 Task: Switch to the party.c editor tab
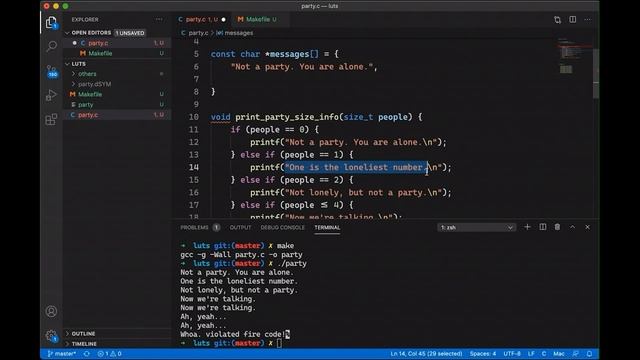click(x=201, y=19)
